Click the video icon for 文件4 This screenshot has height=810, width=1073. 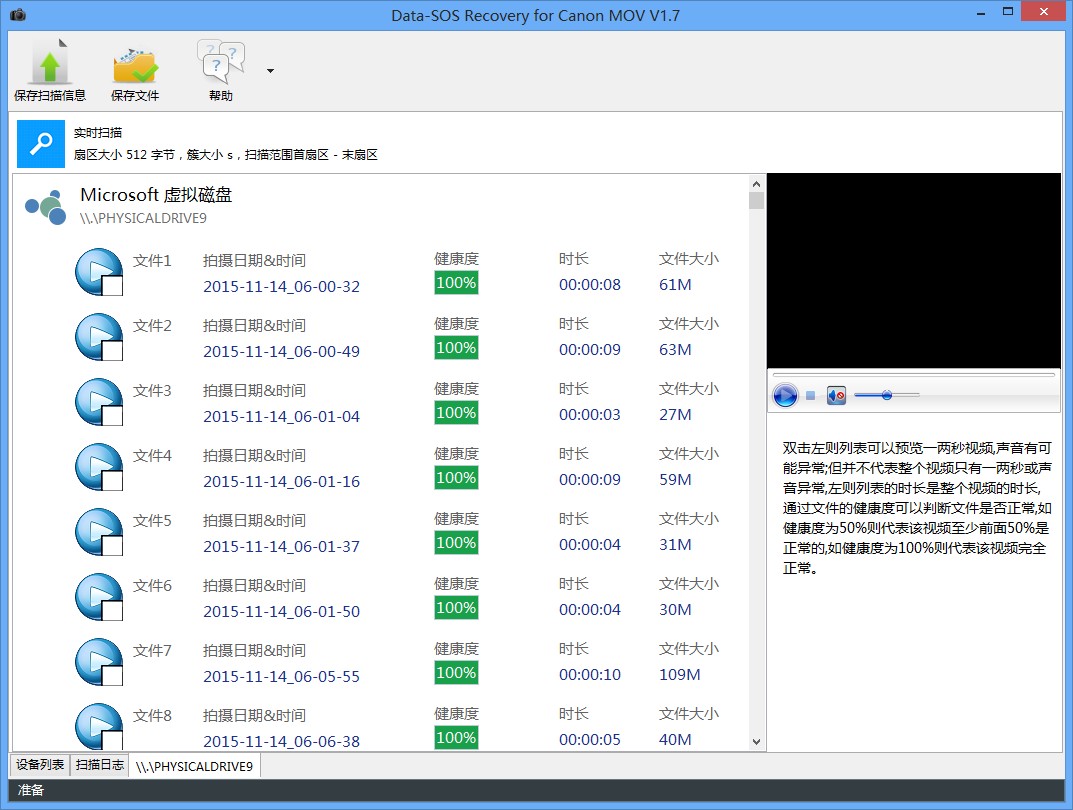pos(98,466)
